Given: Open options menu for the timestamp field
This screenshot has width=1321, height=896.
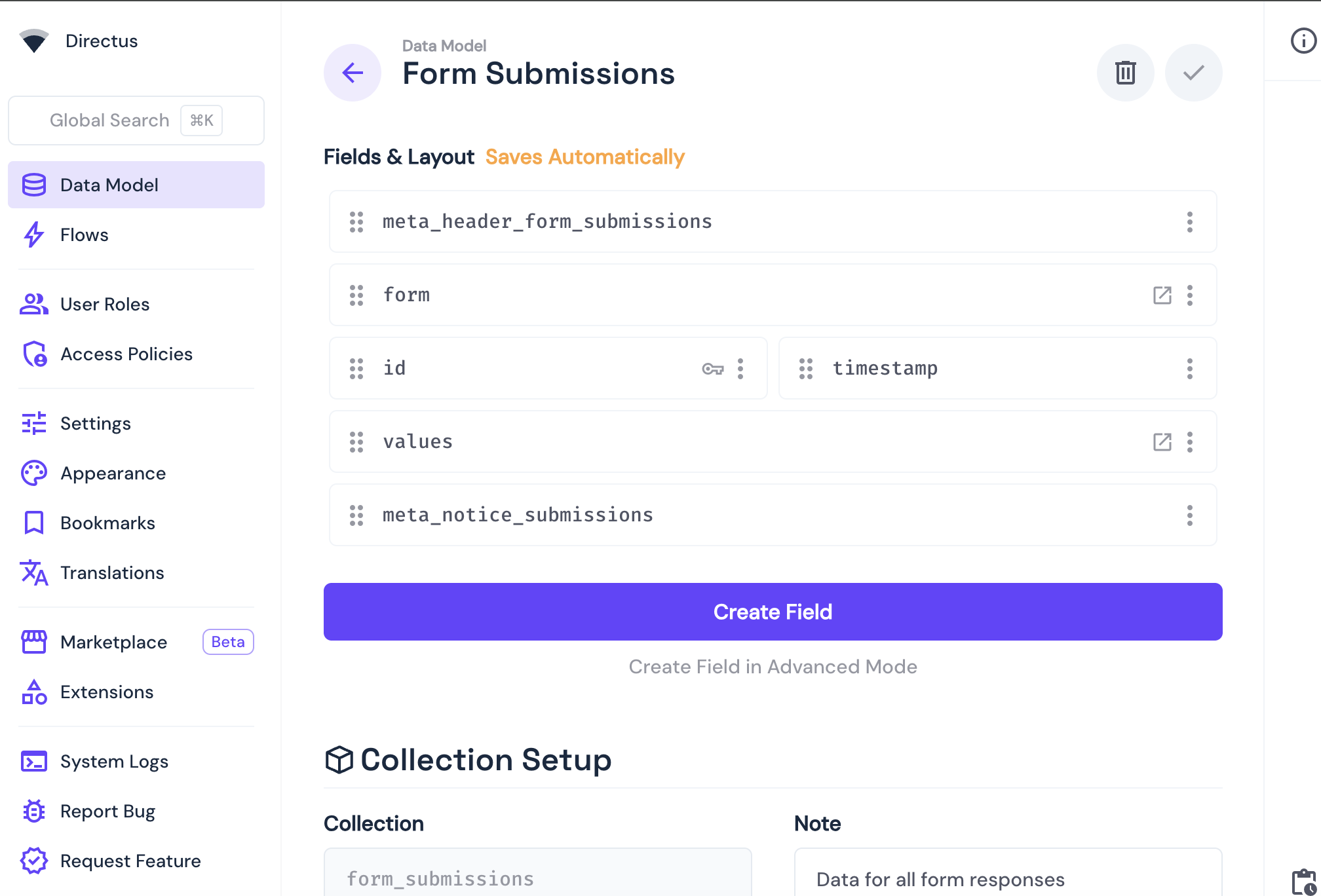Looking at the screenshot, I should coord(1190,368).
